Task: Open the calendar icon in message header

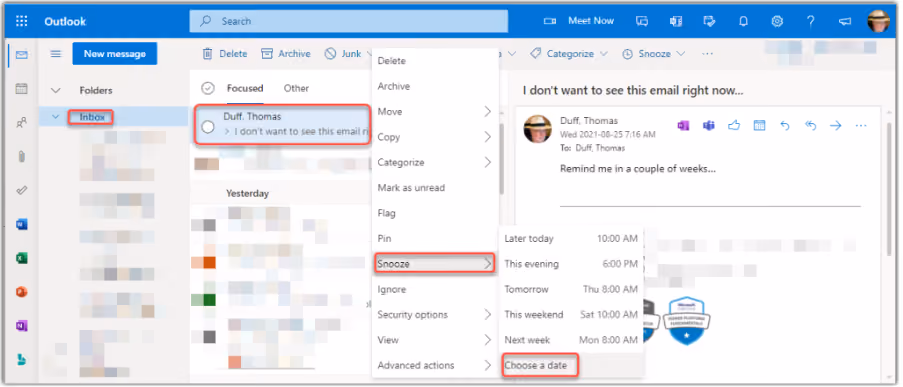Action: (x=760, y=126)
